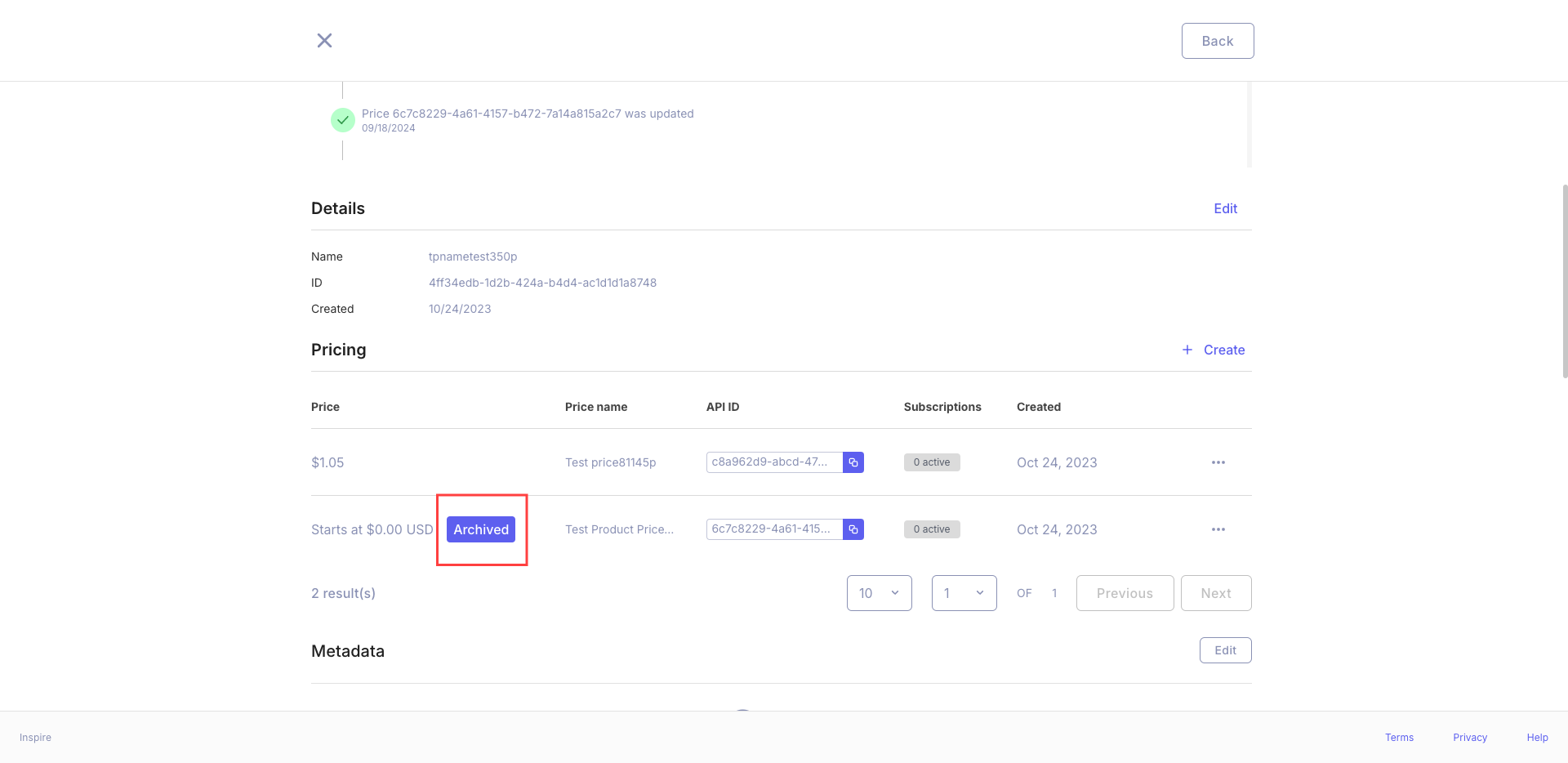Click Price column header

click(x=325, y=407)
